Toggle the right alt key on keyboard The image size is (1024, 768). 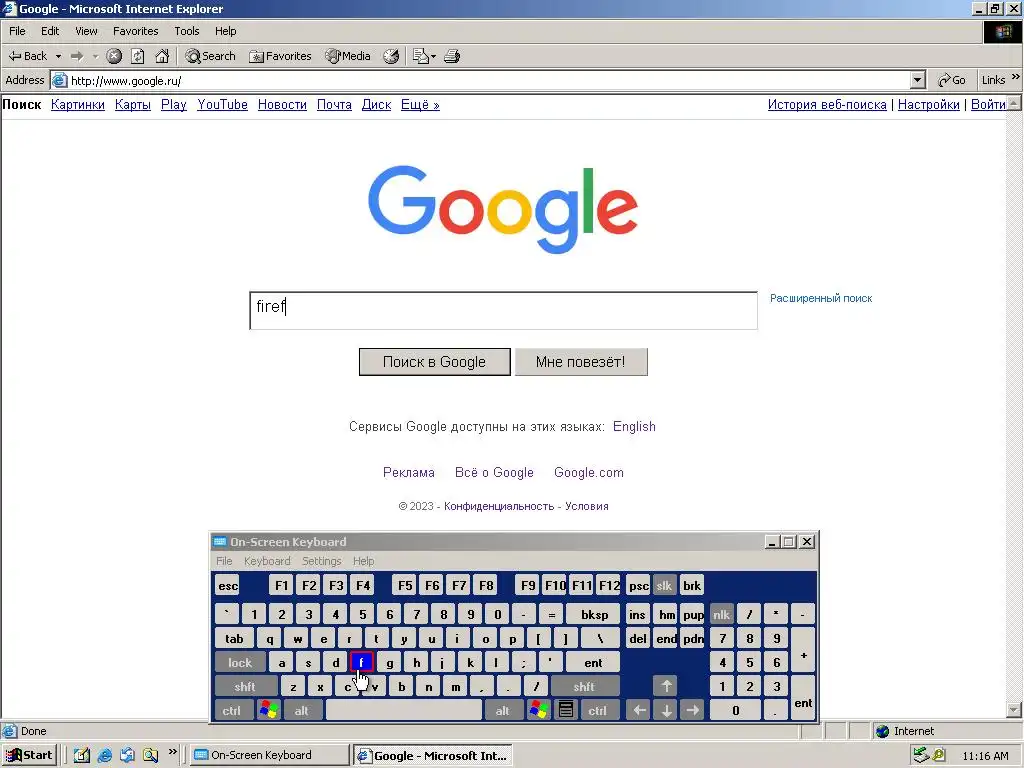click(502, 711)
